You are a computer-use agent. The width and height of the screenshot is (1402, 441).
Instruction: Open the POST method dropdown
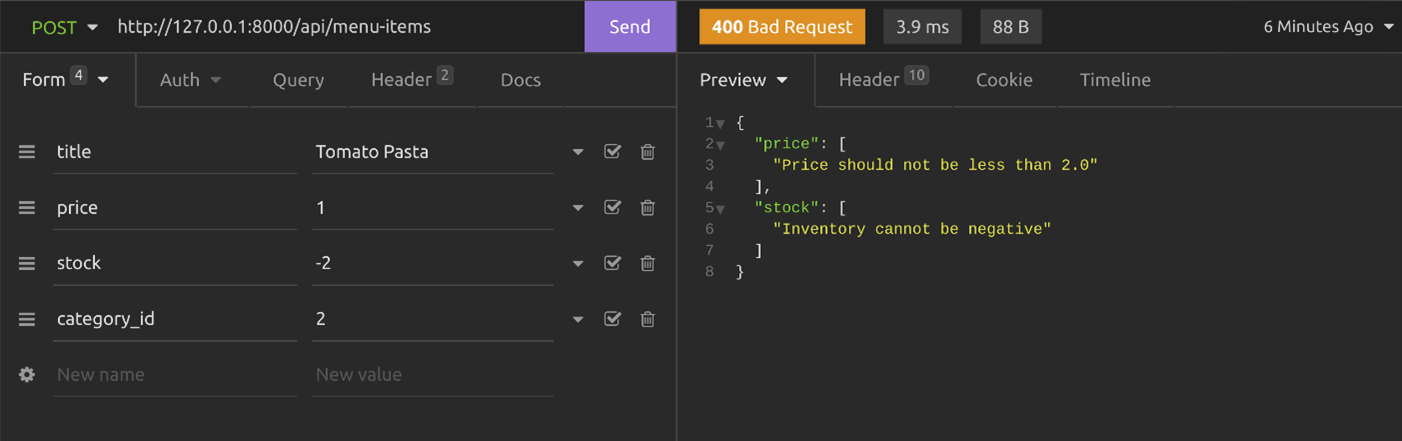tap(64, 27)
